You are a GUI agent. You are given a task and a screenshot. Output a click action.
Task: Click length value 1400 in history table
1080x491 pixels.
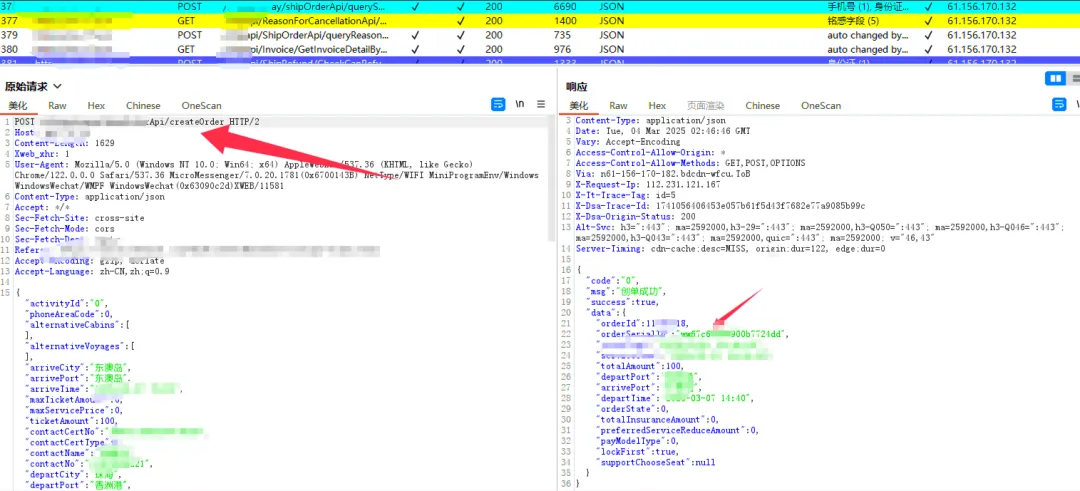coord(565,21)
